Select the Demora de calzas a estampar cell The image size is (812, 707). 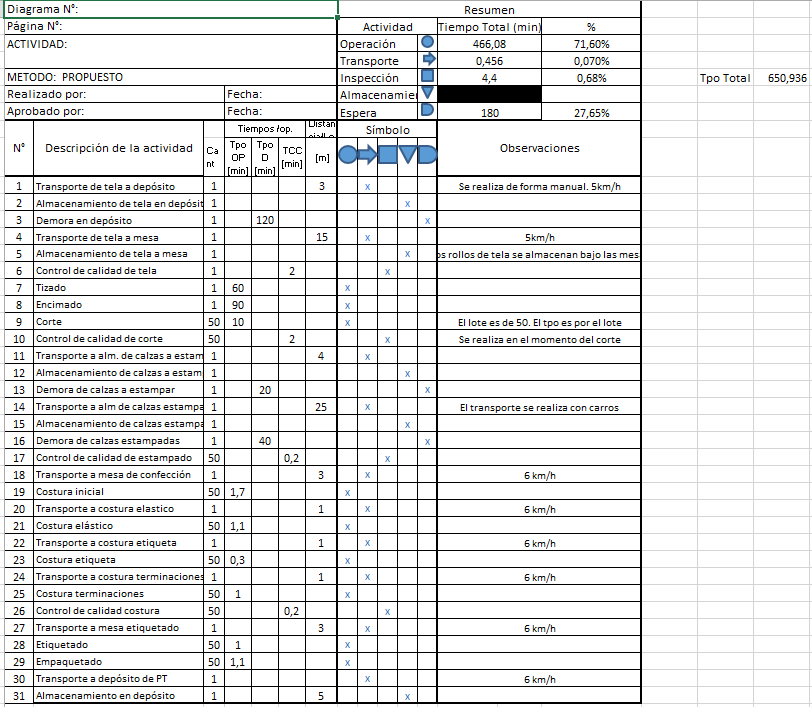tap(119, 390)
